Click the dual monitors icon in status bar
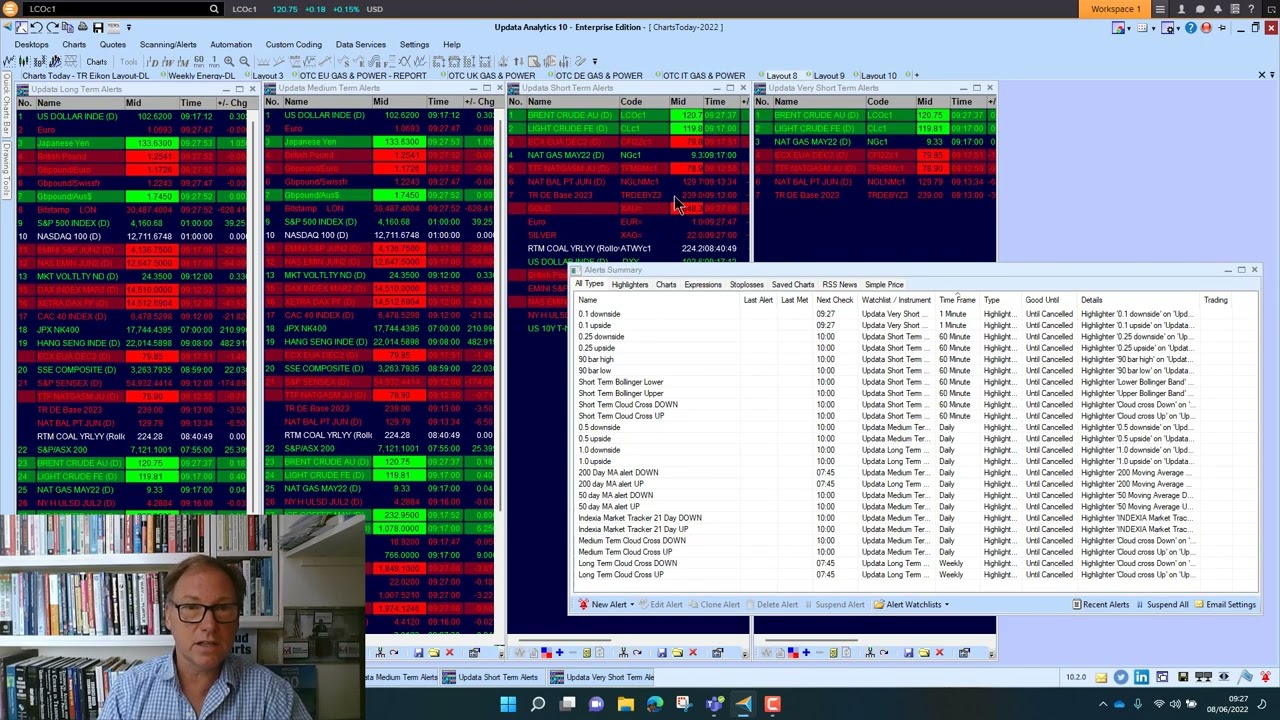 [1203, 677]
